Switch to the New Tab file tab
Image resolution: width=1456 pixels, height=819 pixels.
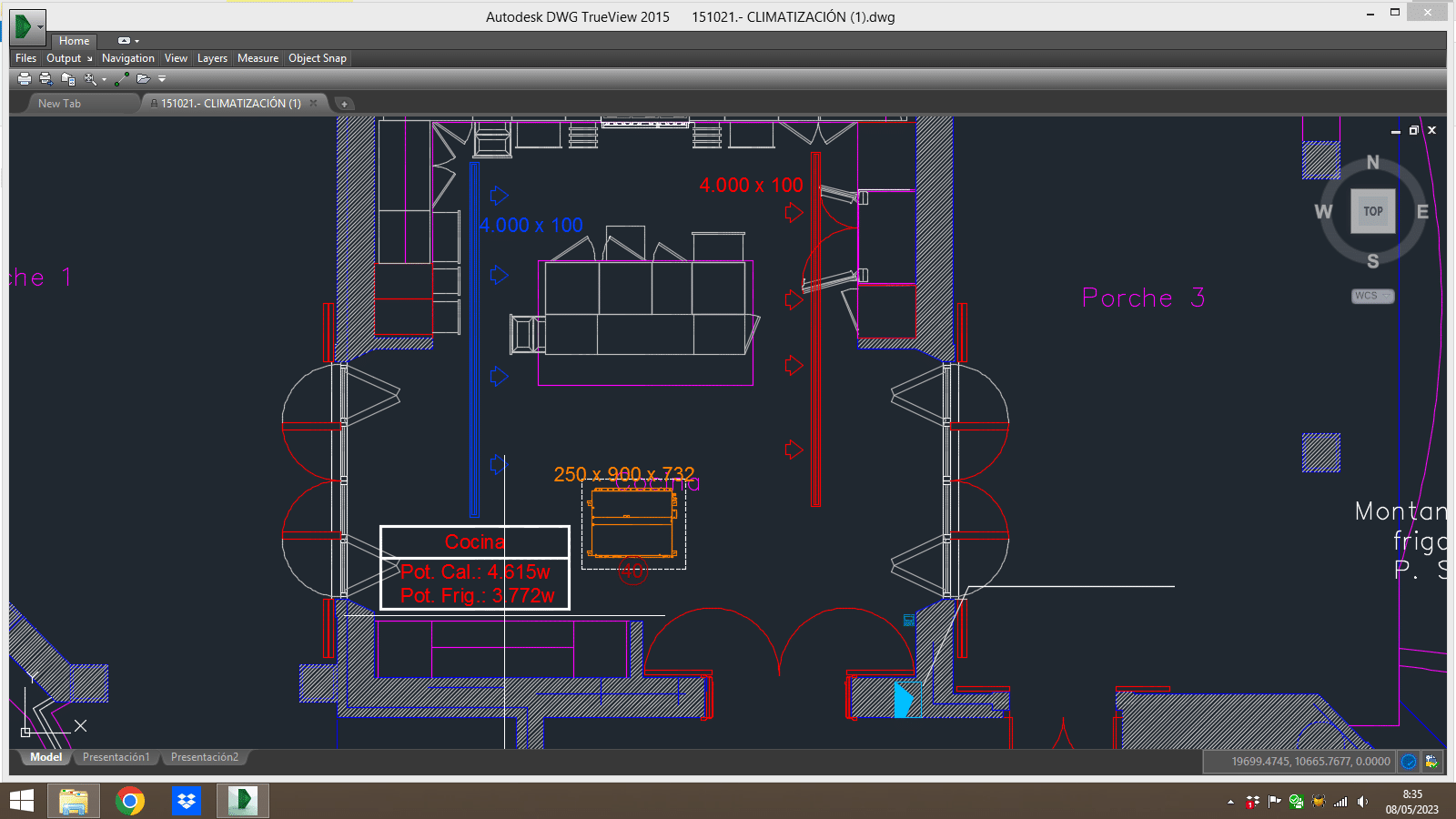point(60,104)
